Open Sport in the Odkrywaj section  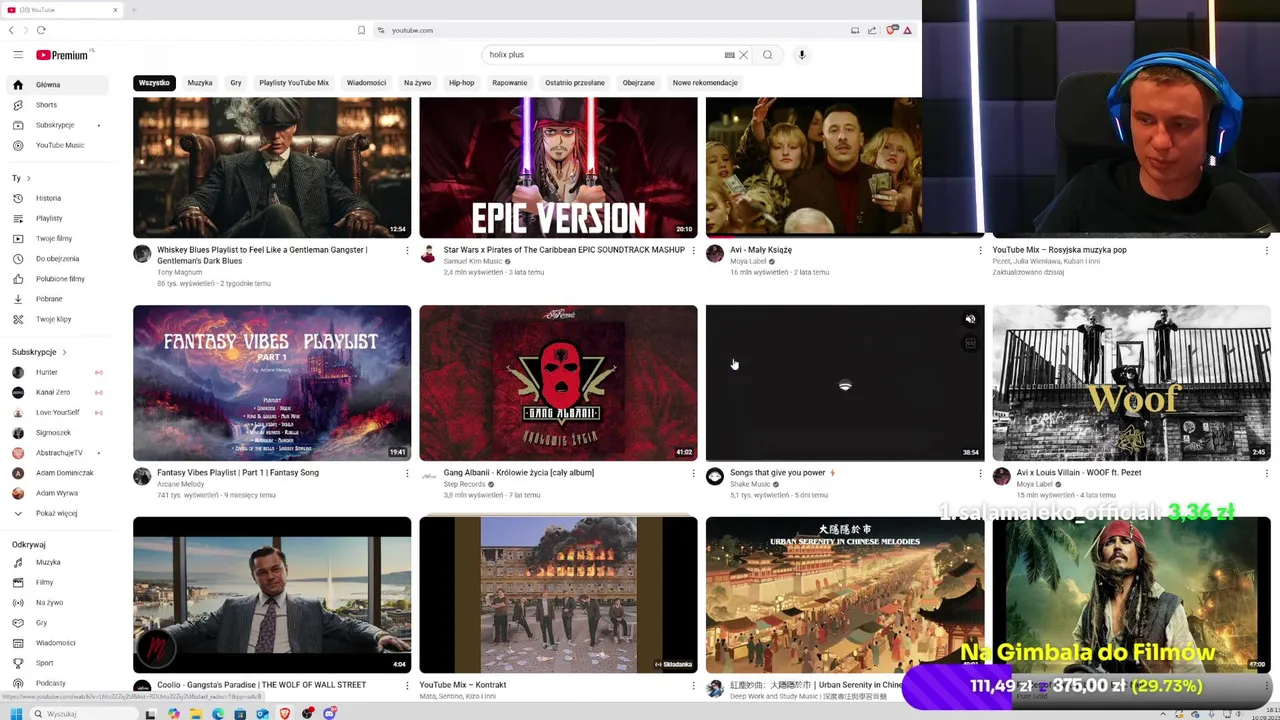tap(56, 663)
